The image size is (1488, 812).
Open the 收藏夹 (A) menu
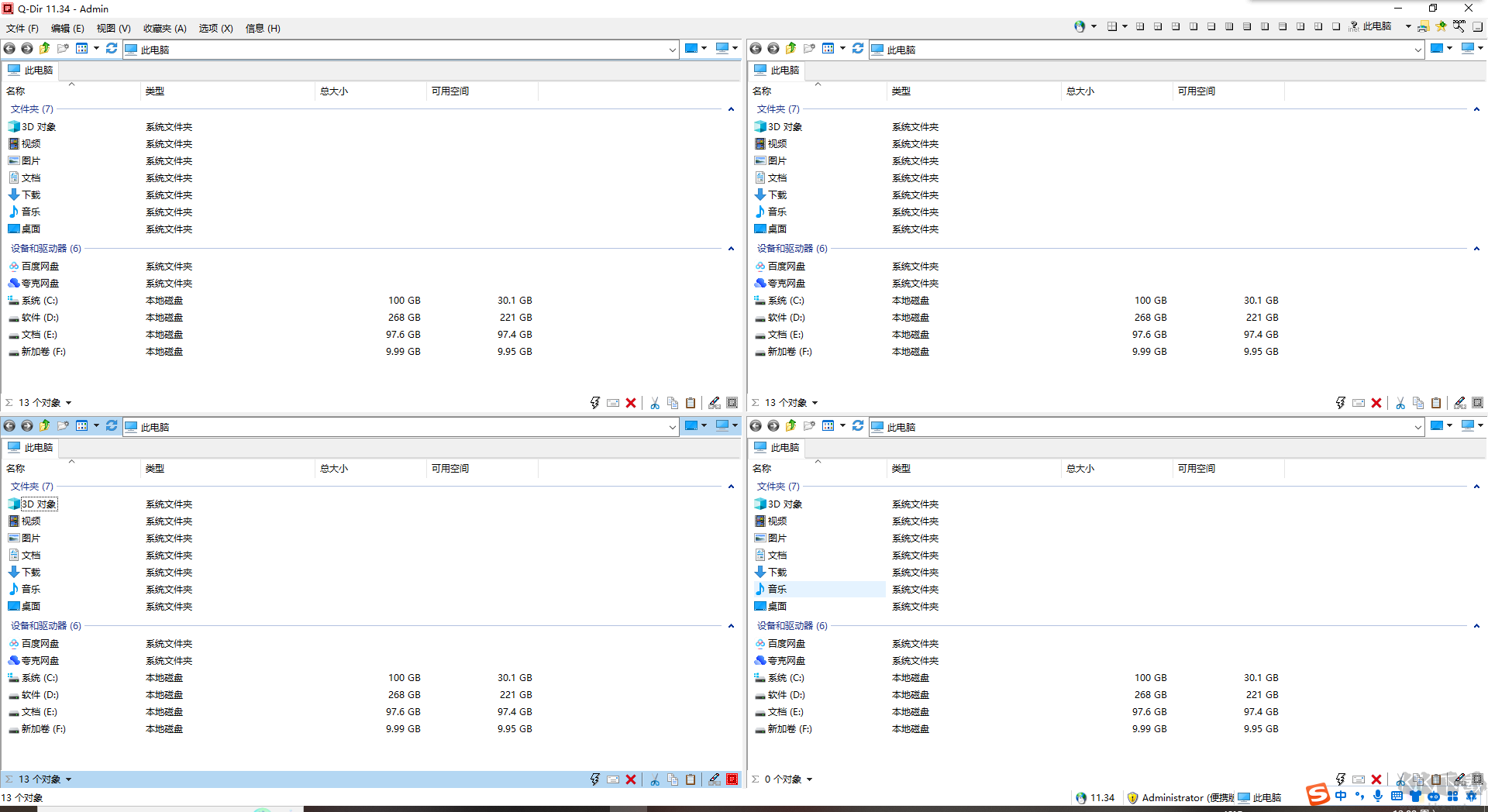pos(164,29)
